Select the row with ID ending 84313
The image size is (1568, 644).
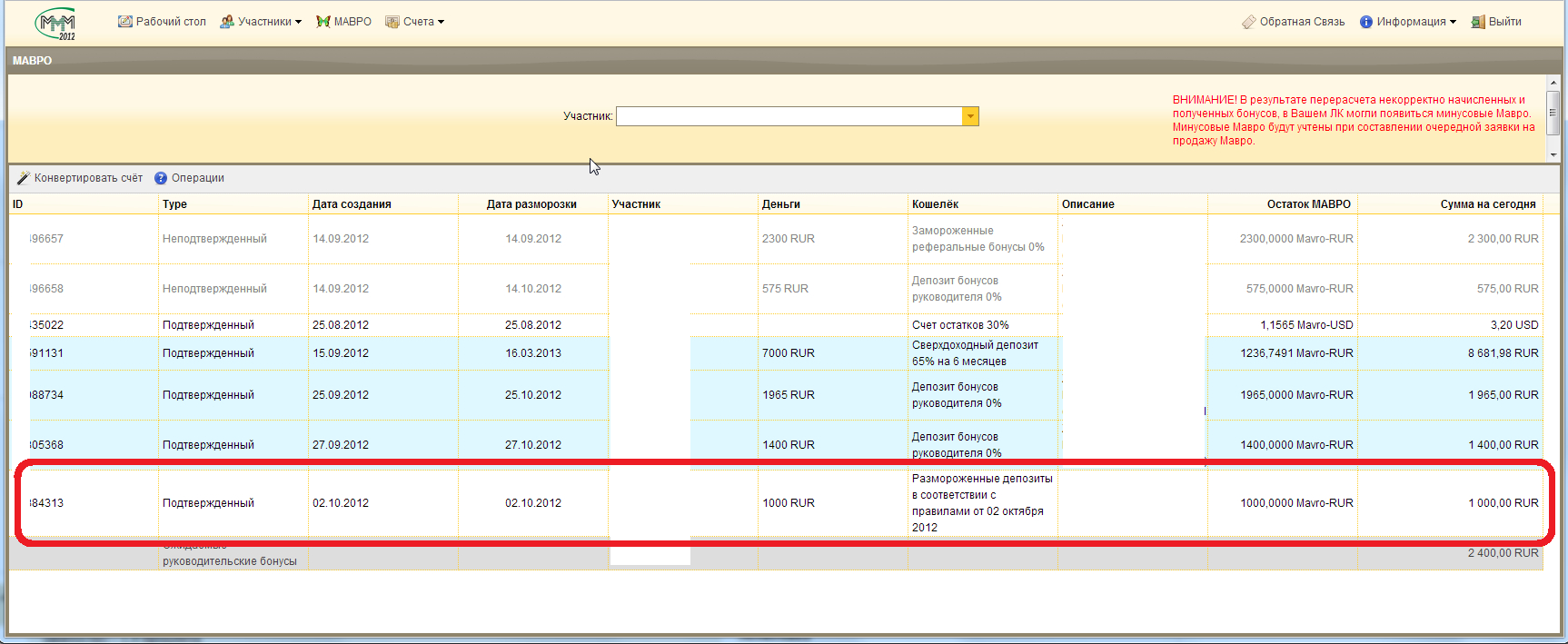coord(776,503)
